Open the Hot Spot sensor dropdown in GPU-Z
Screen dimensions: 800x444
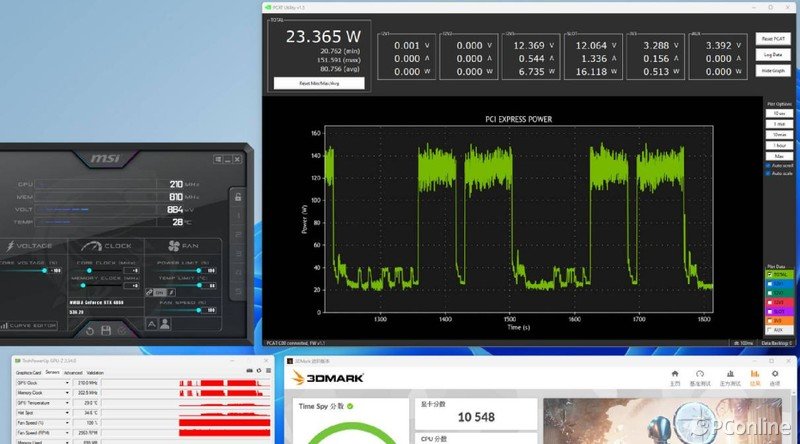67,412
